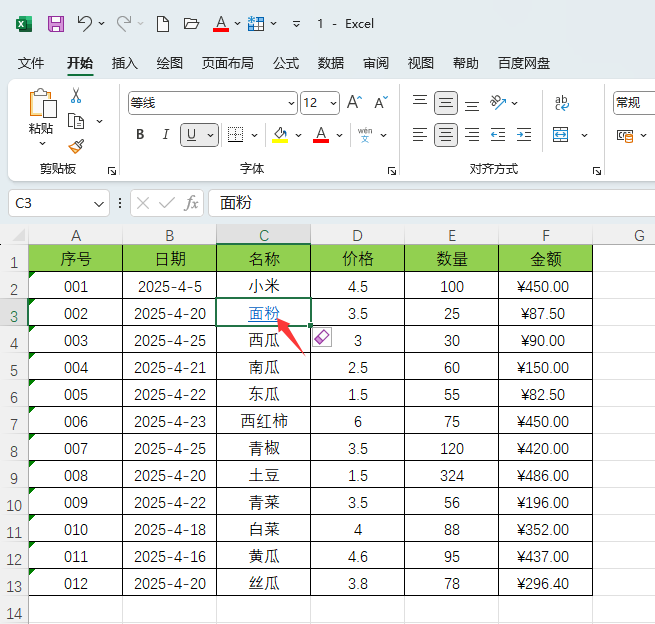Open the font size 12 dropdown
655x624 pixels.
(x=333, y=103)
